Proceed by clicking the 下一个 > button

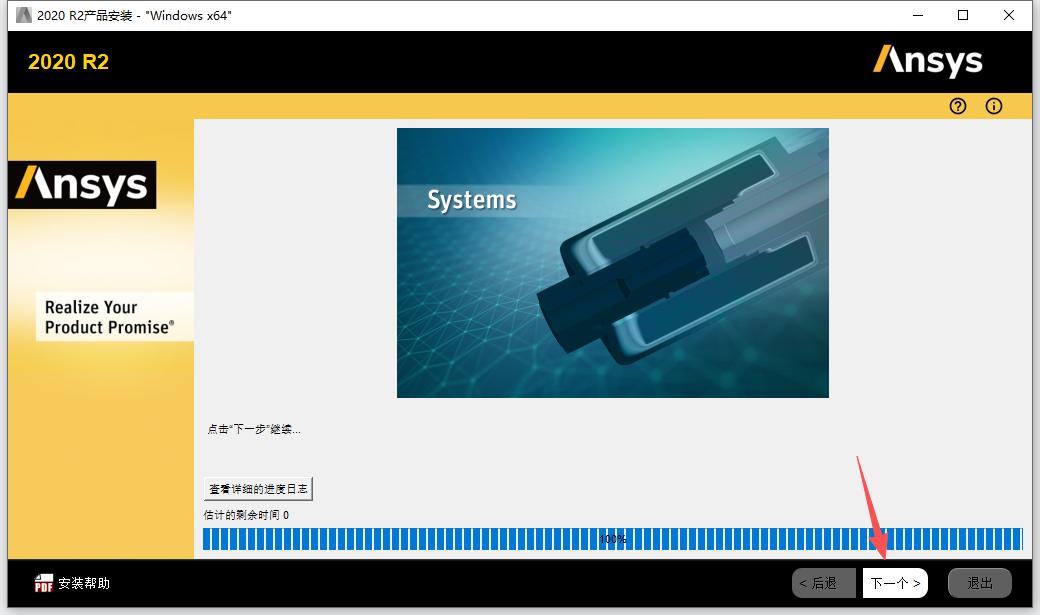coord(894,583)
